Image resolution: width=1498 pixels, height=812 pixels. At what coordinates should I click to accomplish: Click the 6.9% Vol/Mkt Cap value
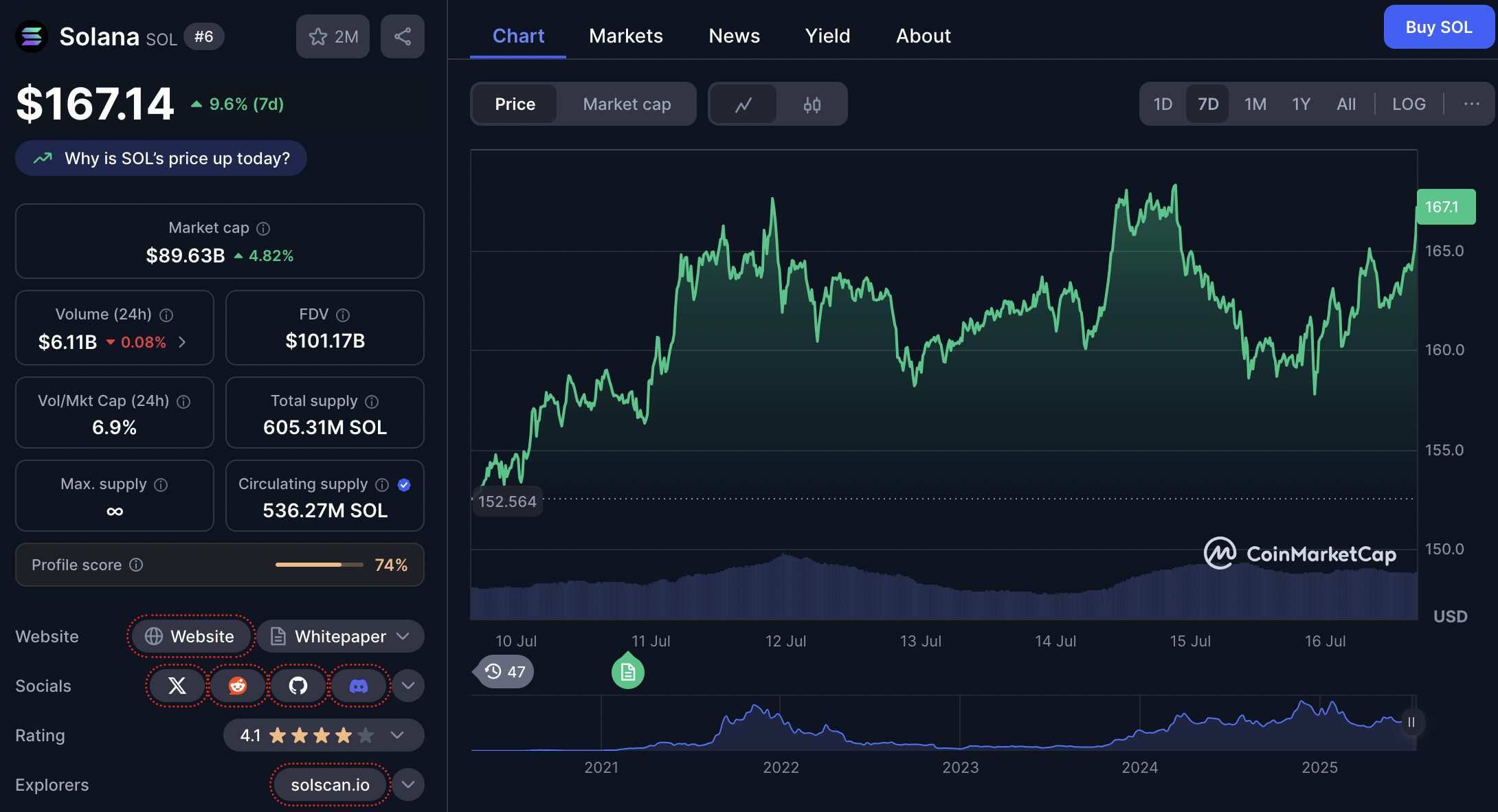(114, 427)
